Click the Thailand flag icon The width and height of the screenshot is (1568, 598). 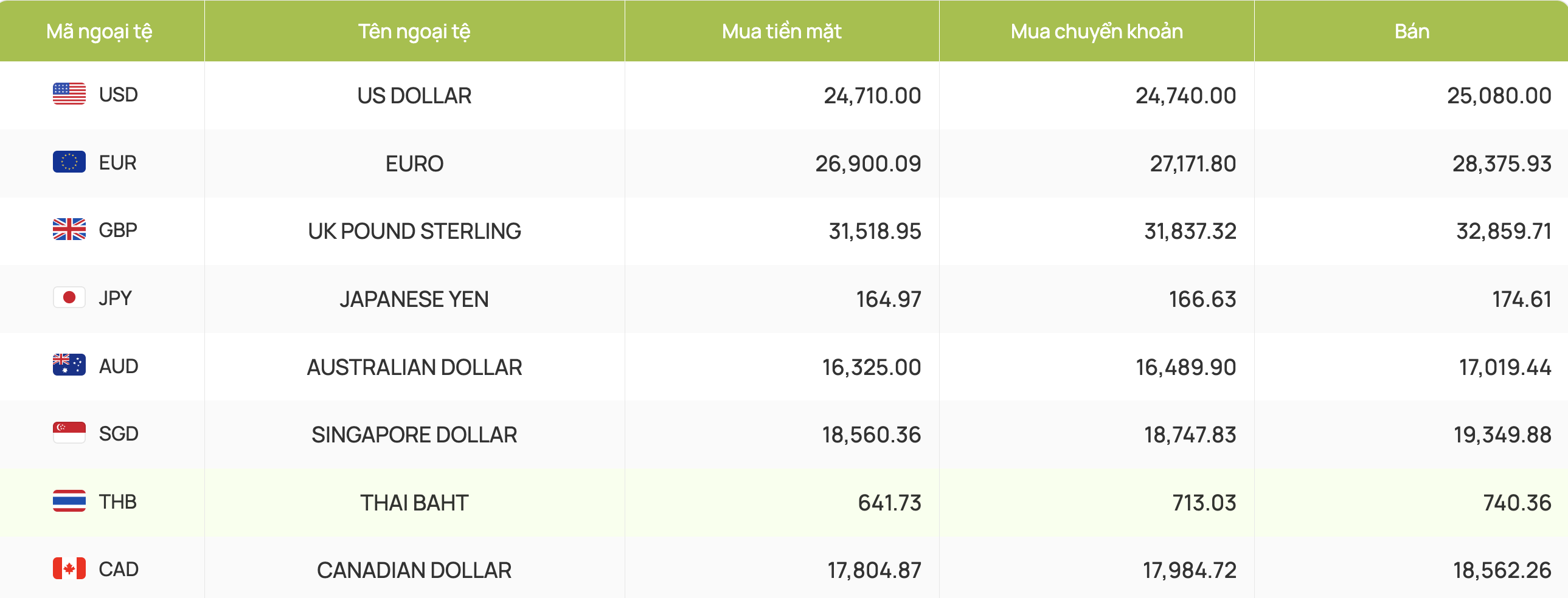pos(69,502)
